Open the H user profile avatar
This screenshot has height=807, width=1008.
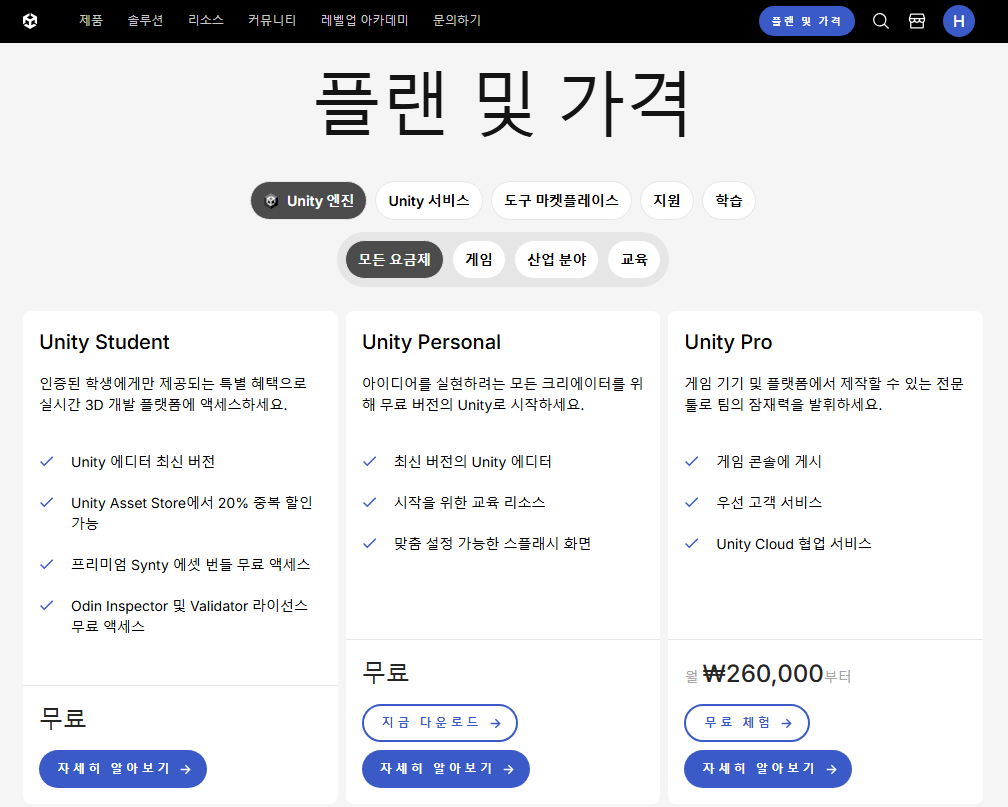coord(958,21)
